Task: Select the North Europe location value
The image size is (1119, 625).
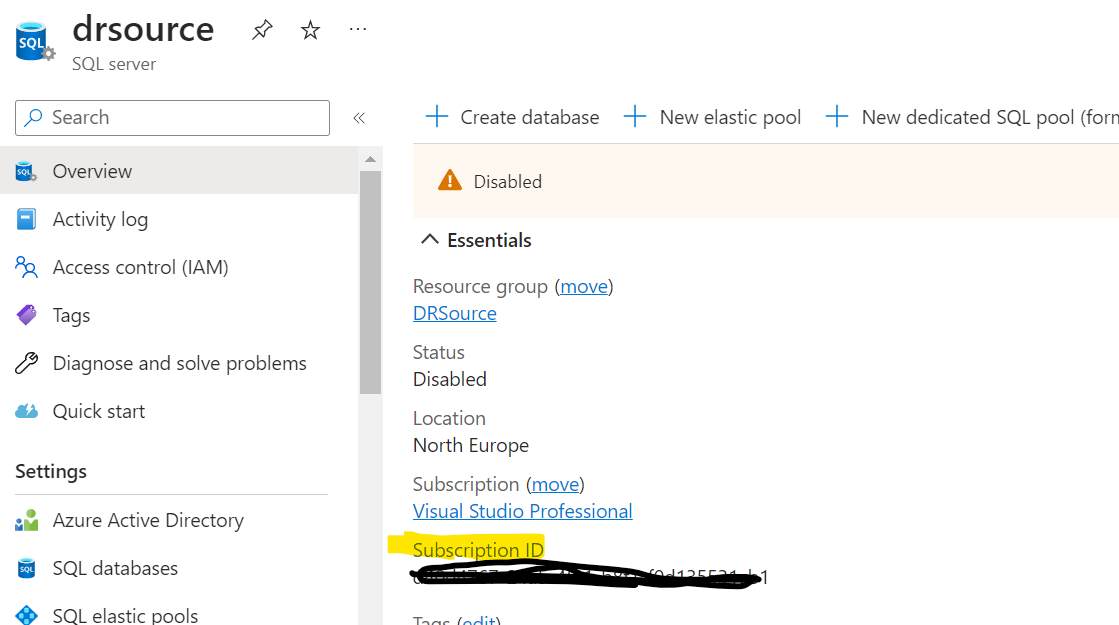Action: tap(471, 445)
